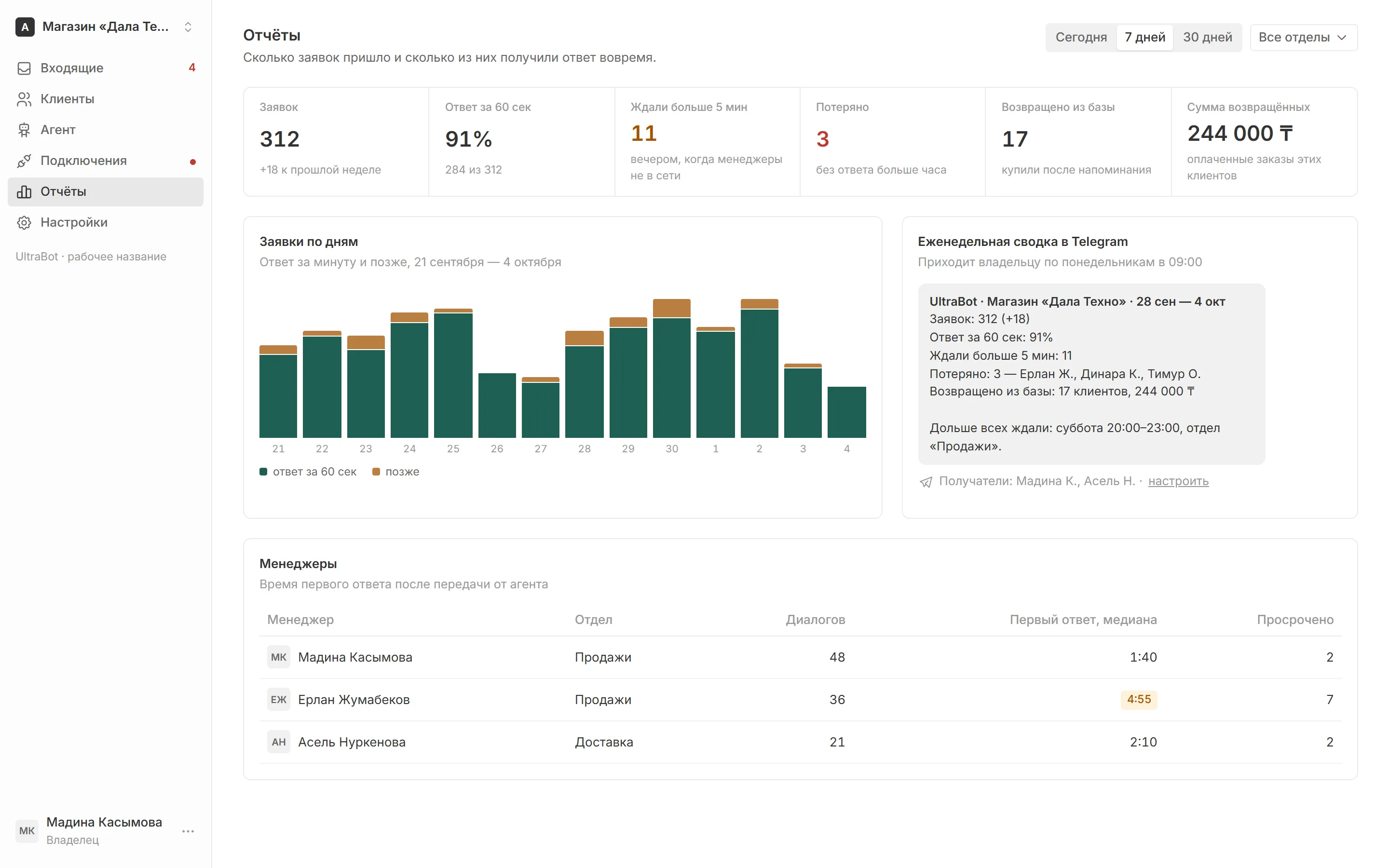The image size is (1389, 868).
Task: Click the Возвращено из базы value 17
Action: pyautogui.click(x=1014, y=139)
